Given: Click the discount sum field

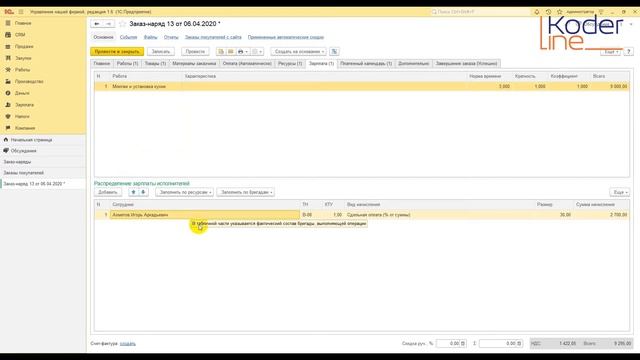Looking at the screenshot, I should pyautogui.click(x=500, y=344).
